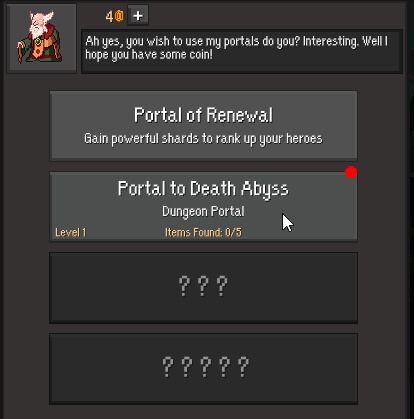Viewport: 414px width, 419px height.
Task: Click the last question mark of five
Action: pos(243,367)
